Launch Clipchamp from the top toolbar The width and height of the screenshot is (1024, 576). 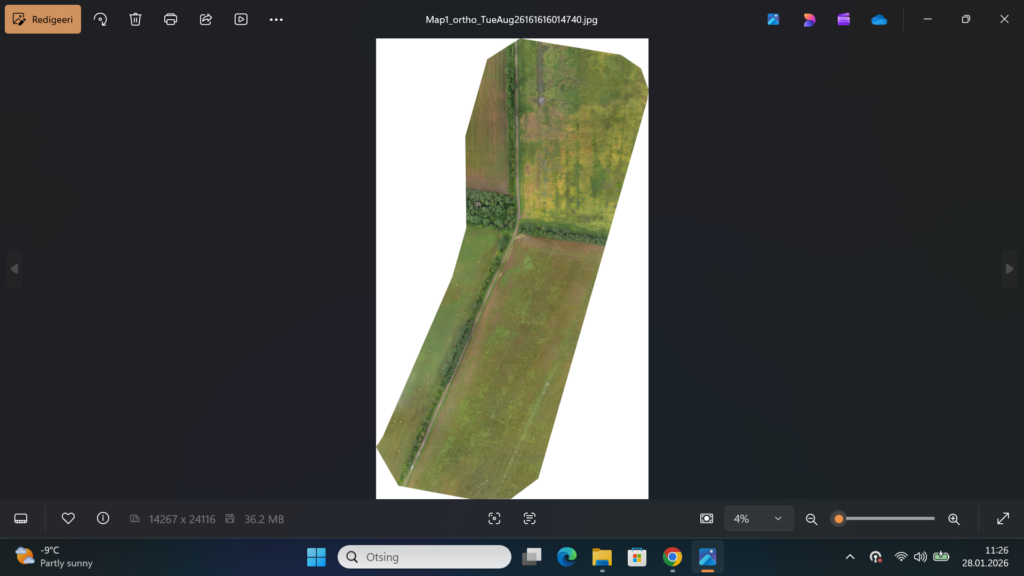(844, 19)
